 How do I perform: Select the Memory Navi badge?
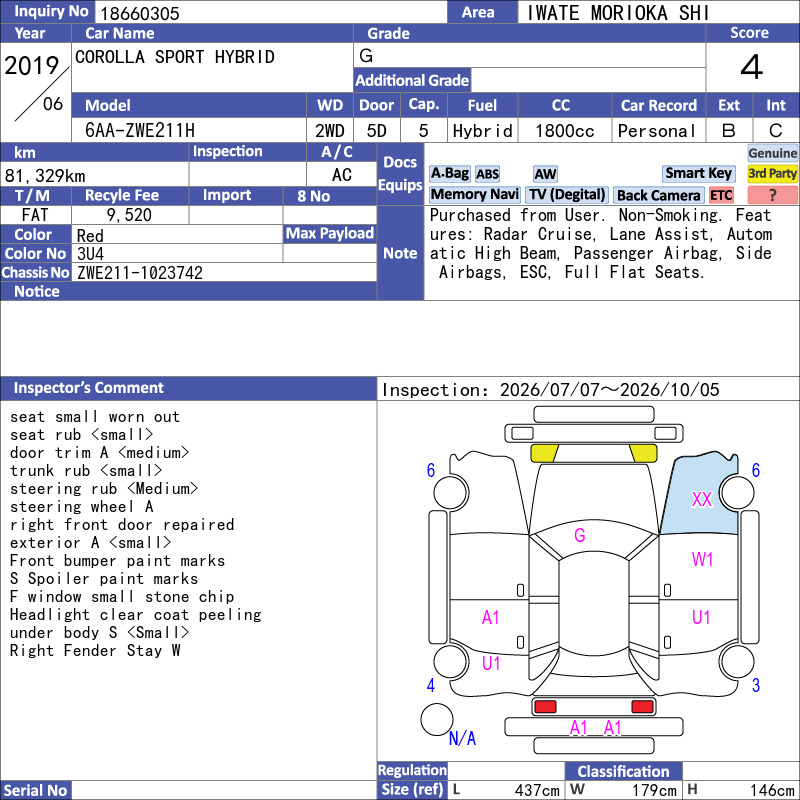coord(474,194)
